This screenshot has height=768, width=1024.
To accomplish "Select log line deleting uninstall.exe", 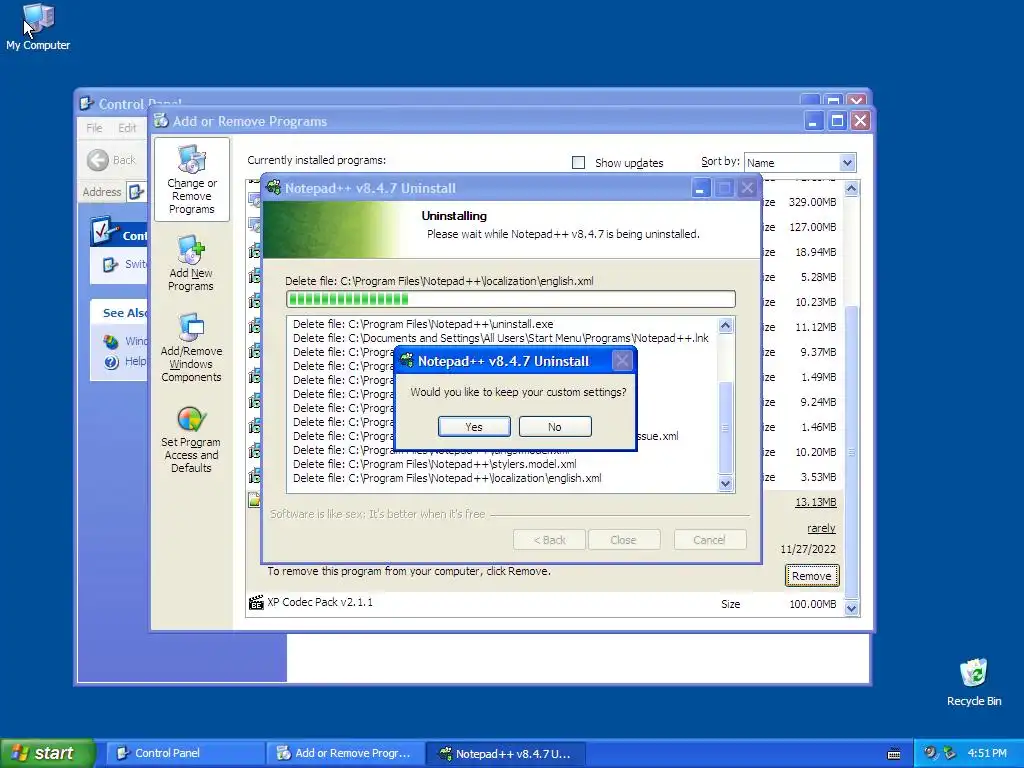I will point(423,324).
